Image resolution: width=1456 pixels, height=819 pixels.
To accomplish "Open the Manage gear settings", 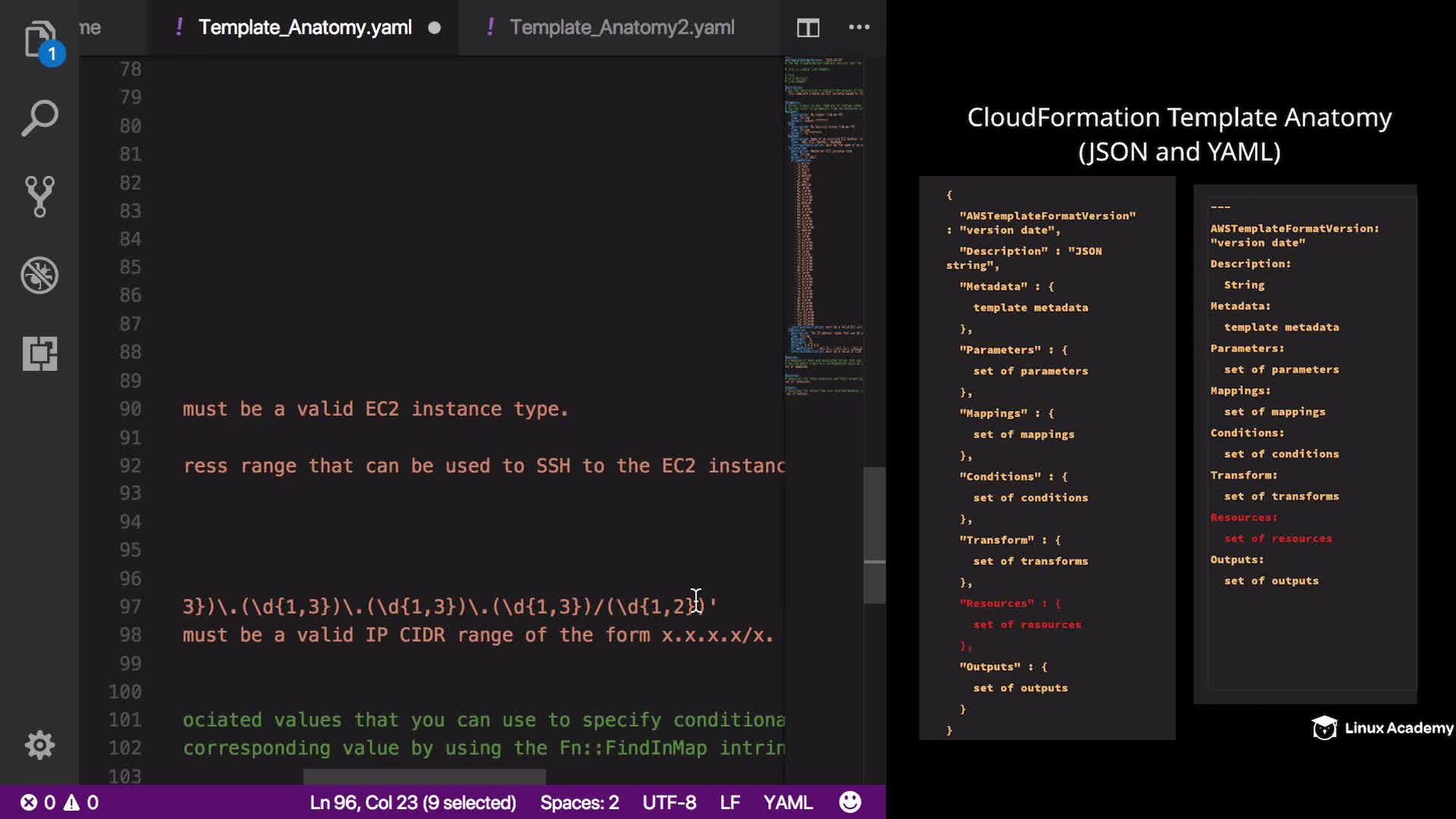I will tap(39, 745).
